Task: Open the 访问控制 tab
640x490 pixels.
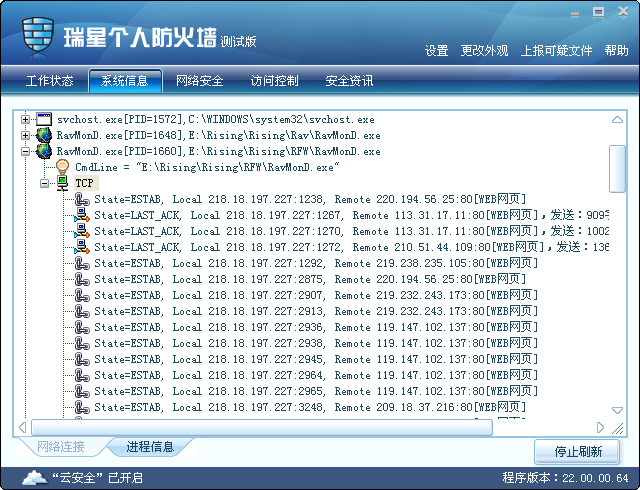Action: (x=274, y=80)
